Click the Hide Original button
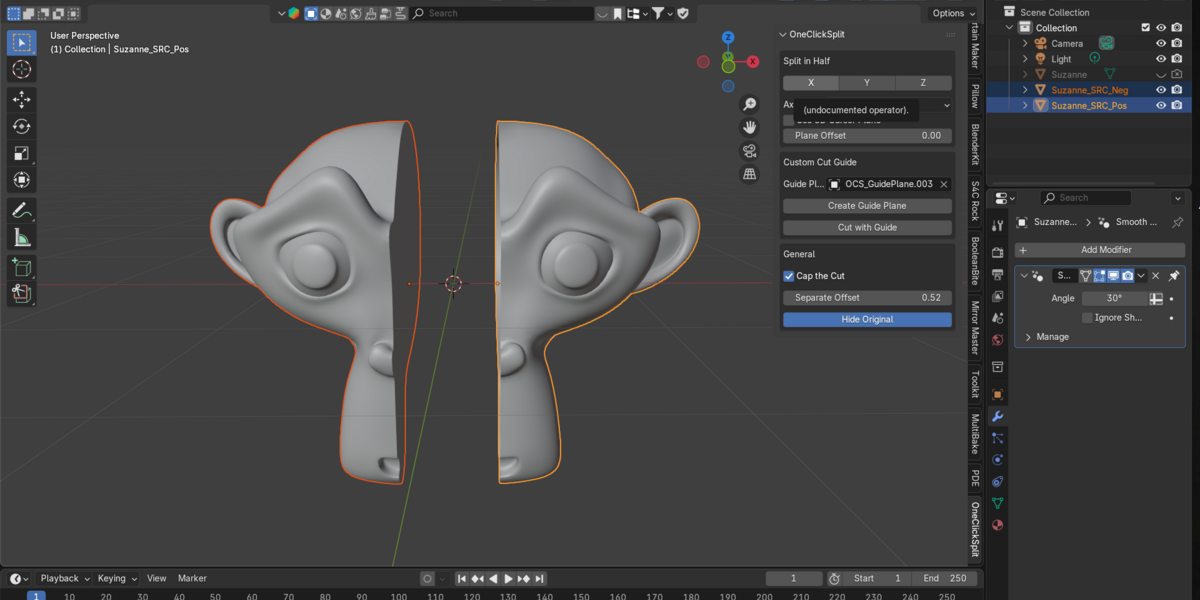 867,319
